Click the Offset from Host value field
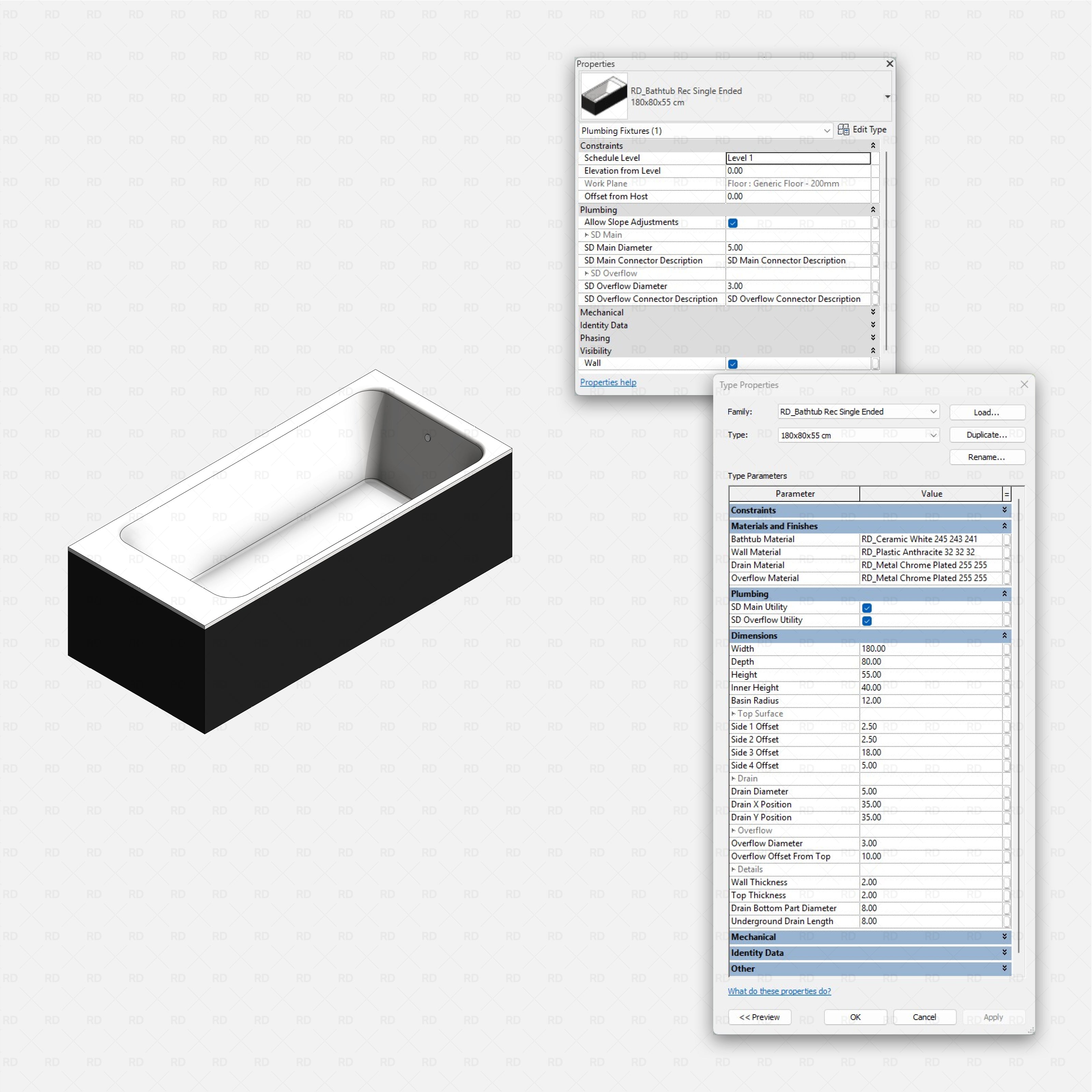The width and height of the screenshot is (1092, 1092). click(798, 196)
